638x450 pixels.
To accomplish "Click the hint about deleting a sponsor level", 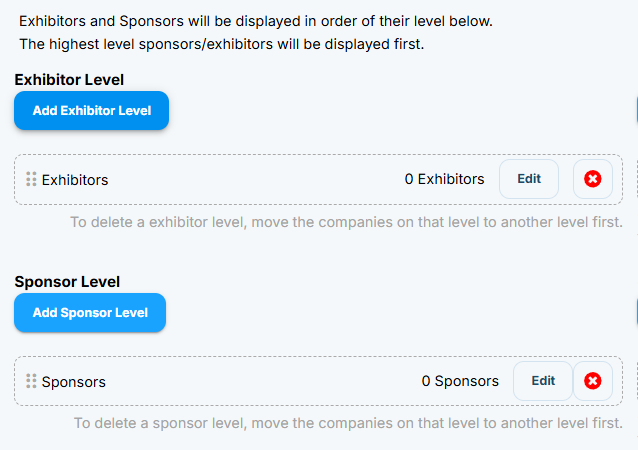I will click(348, 423).
